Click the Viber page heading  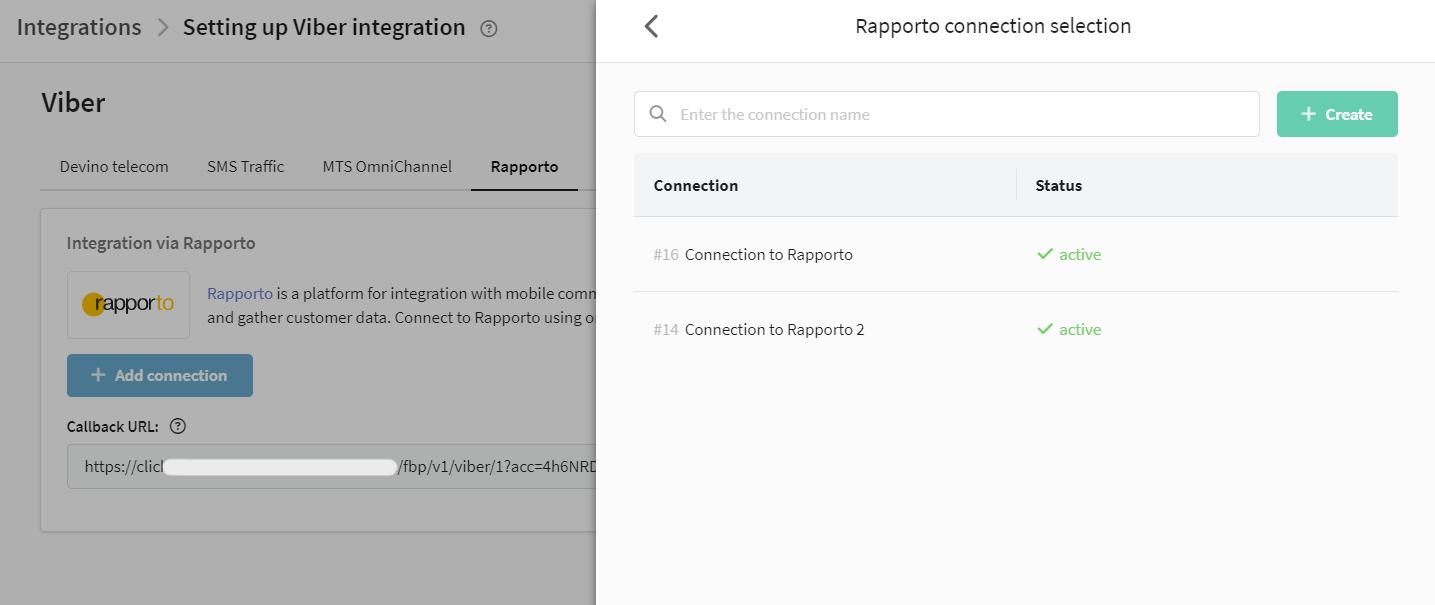click(x=73, y=102)
